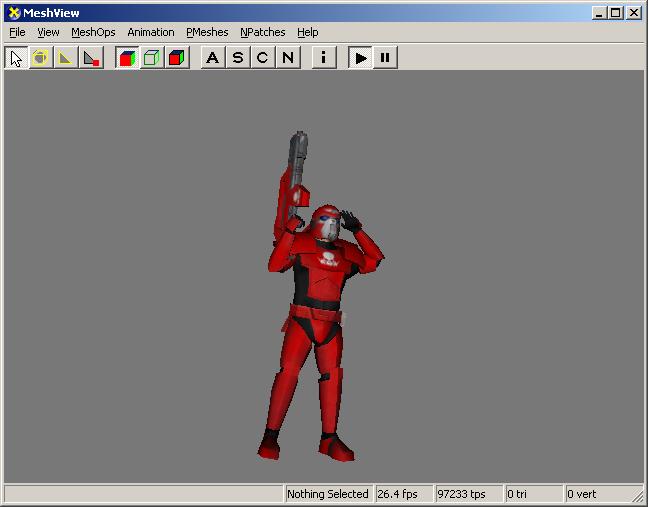Open the File menu
This screenshot has width=648, height=507.
tap(17, 32)
